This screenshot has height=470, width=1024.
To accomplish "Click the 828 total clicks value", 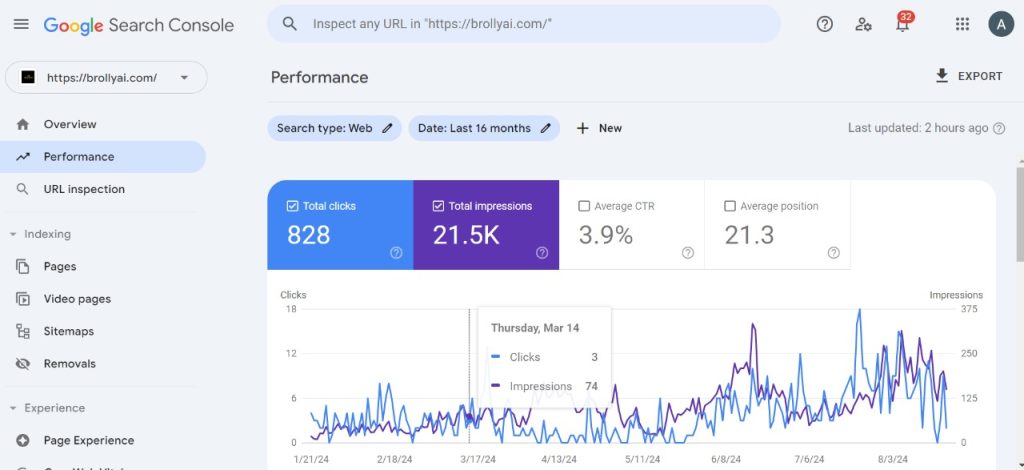I will pos(308,235).
